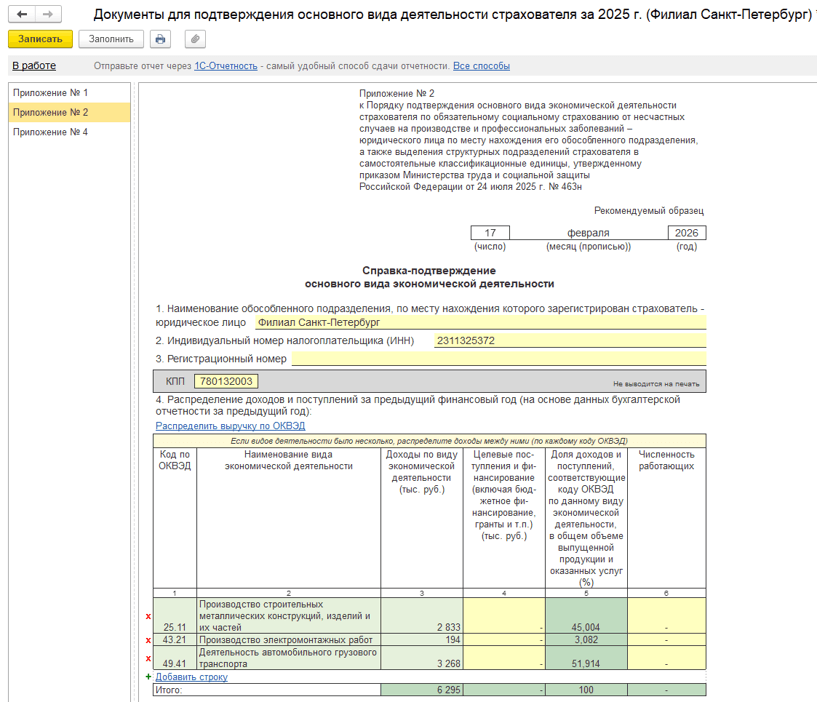The image size is (817, 702).
Task: Delete row with OKVED code 25.11
Action: tap(148, 616)
